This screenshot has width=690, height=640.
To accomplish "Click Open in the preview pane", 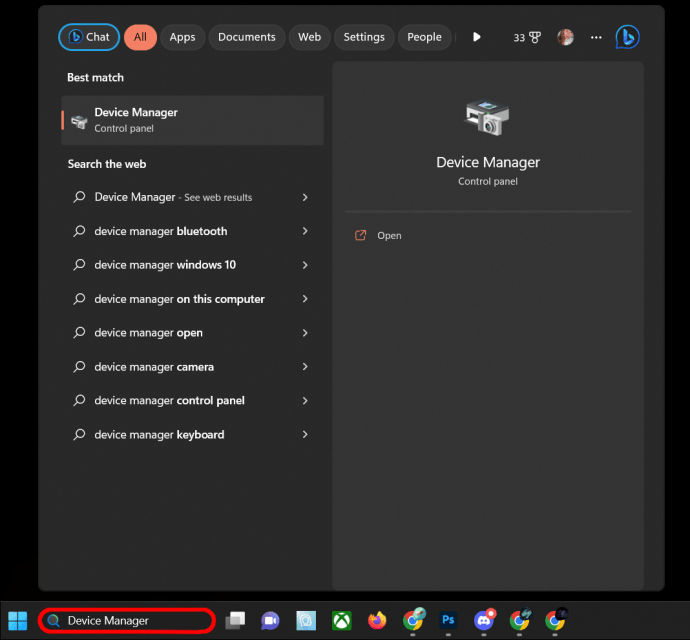I will [x=389, y=235].
